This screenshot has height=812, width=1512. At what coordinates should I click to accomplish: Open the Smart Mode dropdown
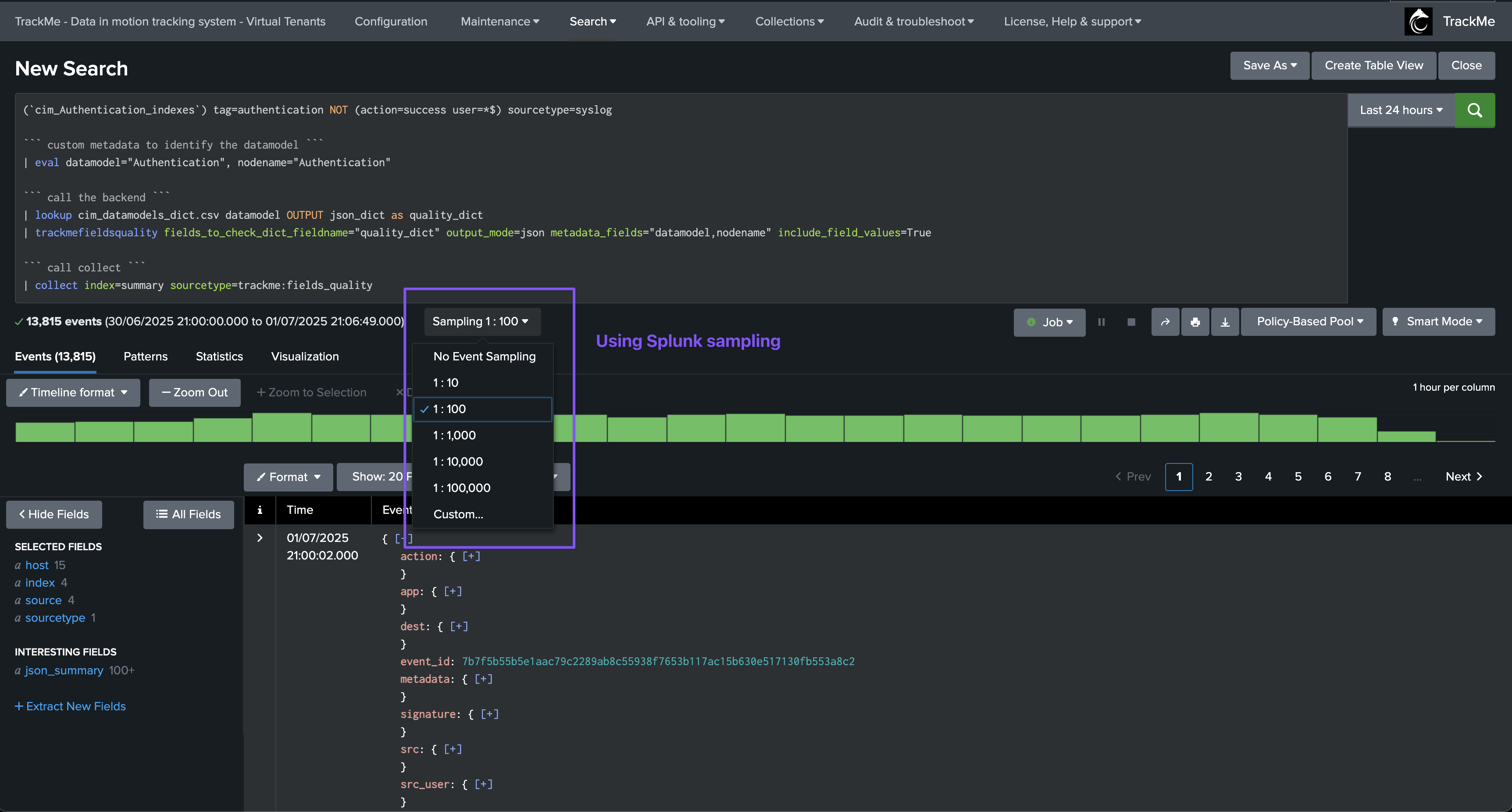[1438, 321]
